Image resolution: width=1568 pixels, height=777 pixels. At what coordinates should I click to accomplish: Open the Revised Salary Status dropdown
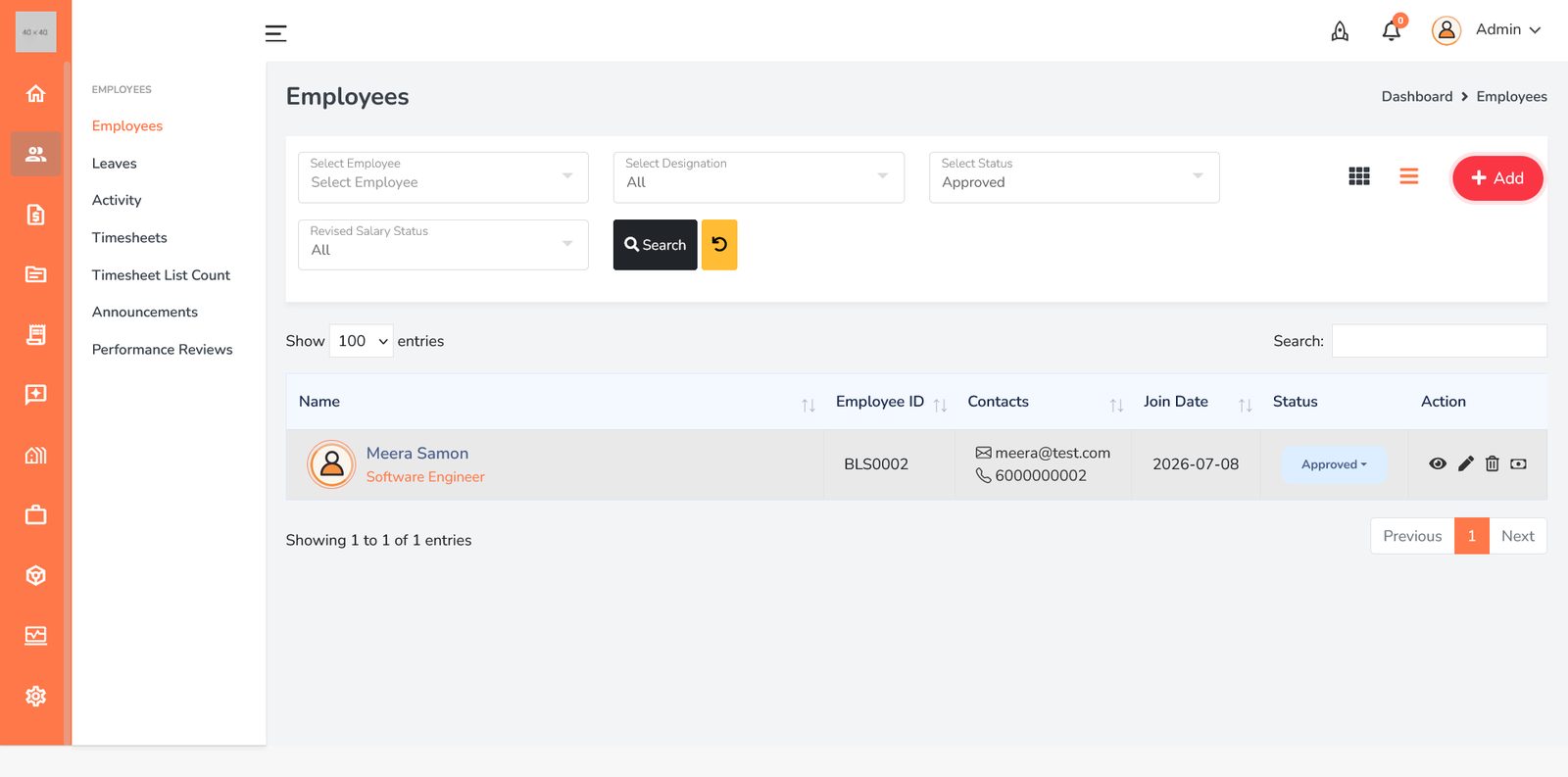pyautogui.click(x=443, y=245)
